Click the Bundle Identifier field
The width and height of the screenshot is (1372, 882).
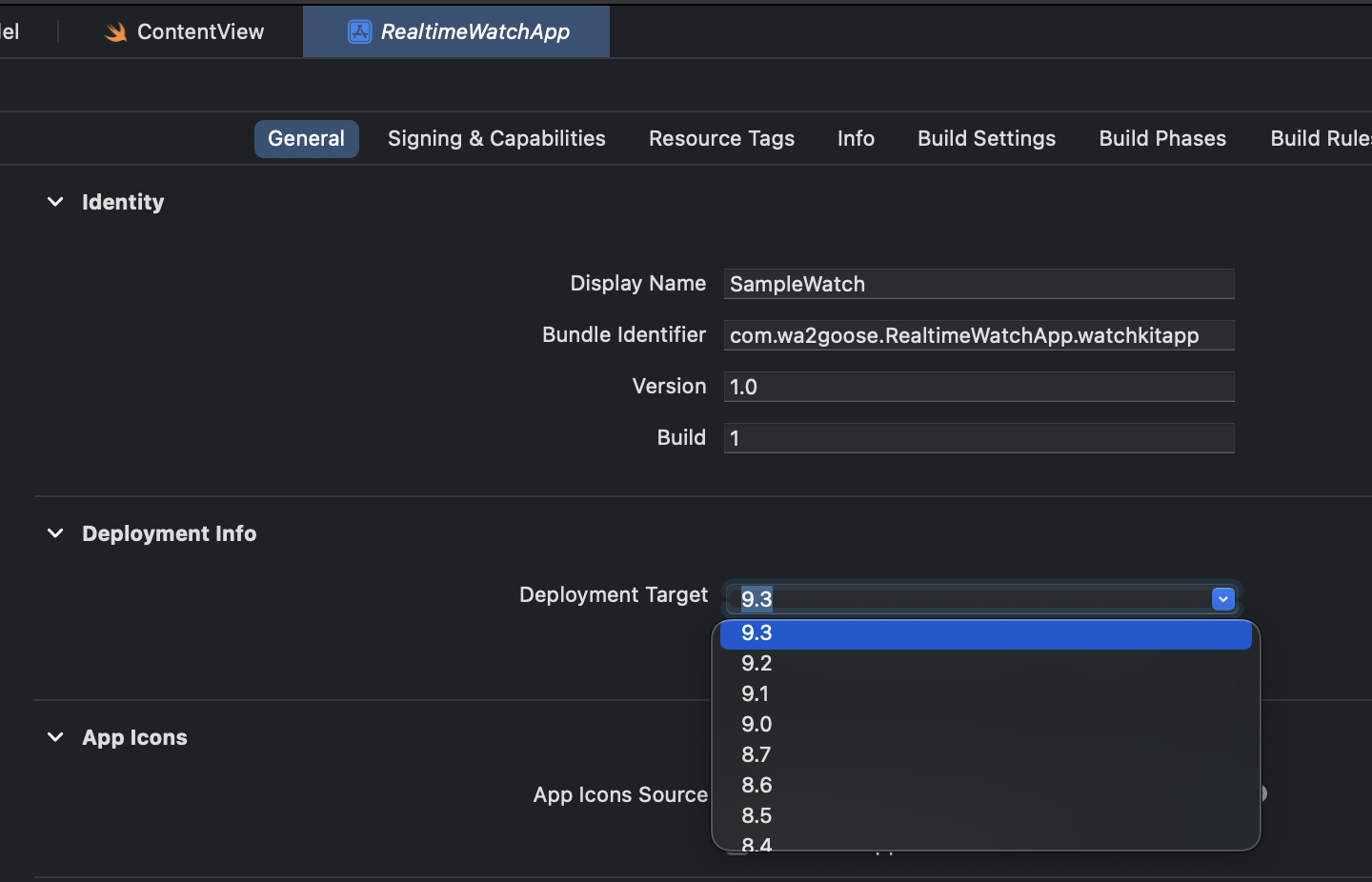point(979,335)
